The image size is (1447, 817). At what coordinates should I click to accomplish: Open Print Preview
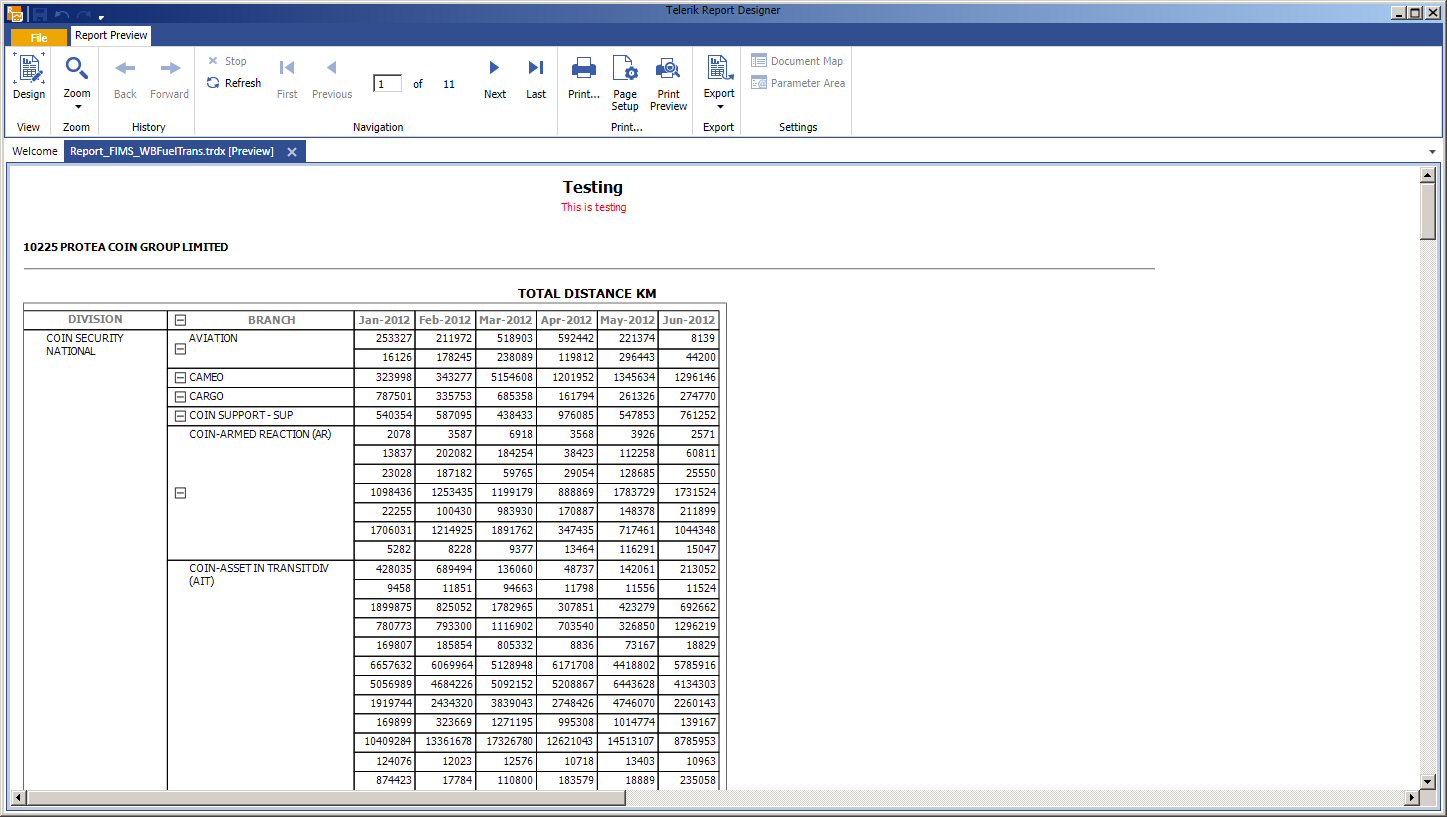(x=668, y=83)
